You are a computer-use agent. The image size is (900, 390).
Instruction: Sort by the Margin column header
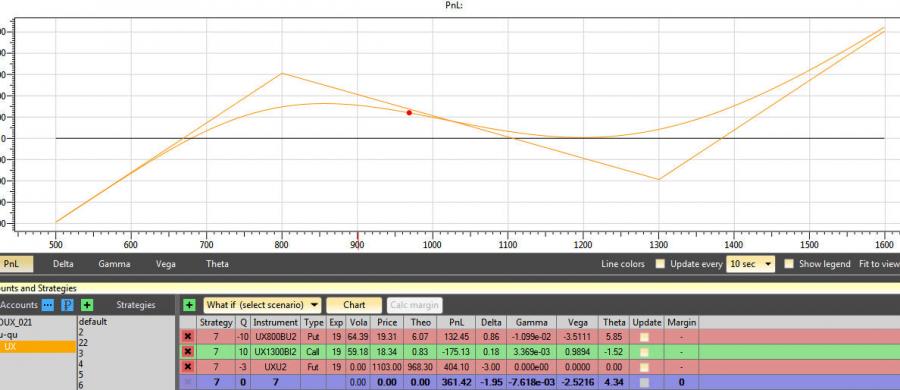click(x=681, y=323)
